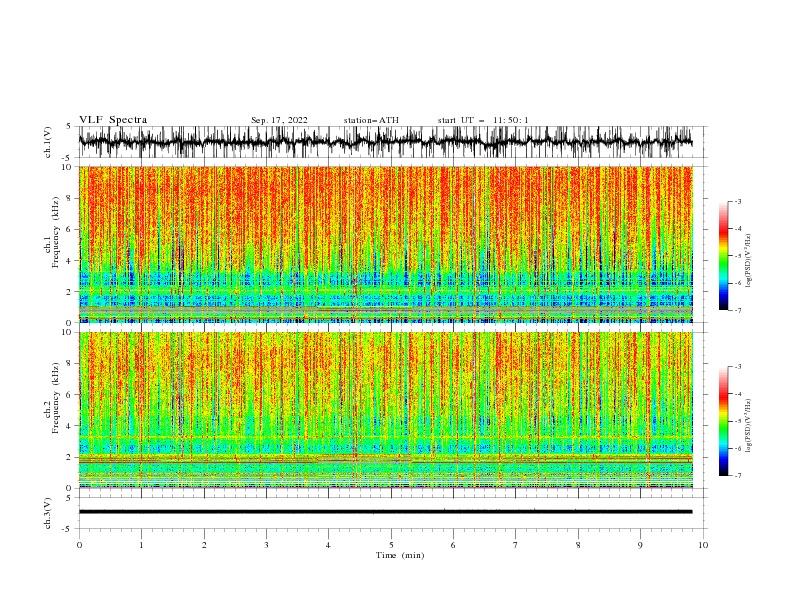Click the '-7' value on ch.2 colorbar
Screen dimensions: 792x612
(737, 476)
